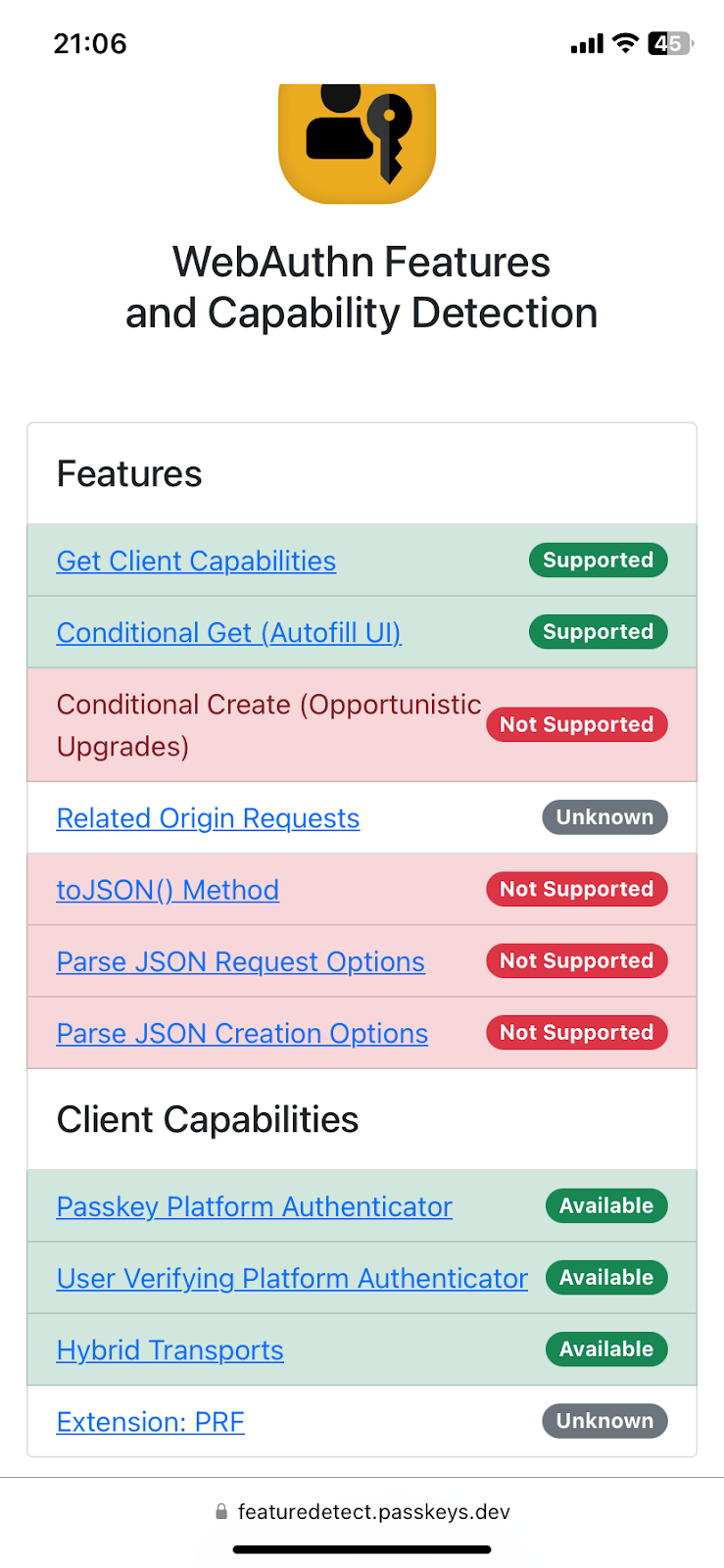
Task: Tap the 21:06 clock in status bar
Action: pyautogui.click(x=90, y=43)
